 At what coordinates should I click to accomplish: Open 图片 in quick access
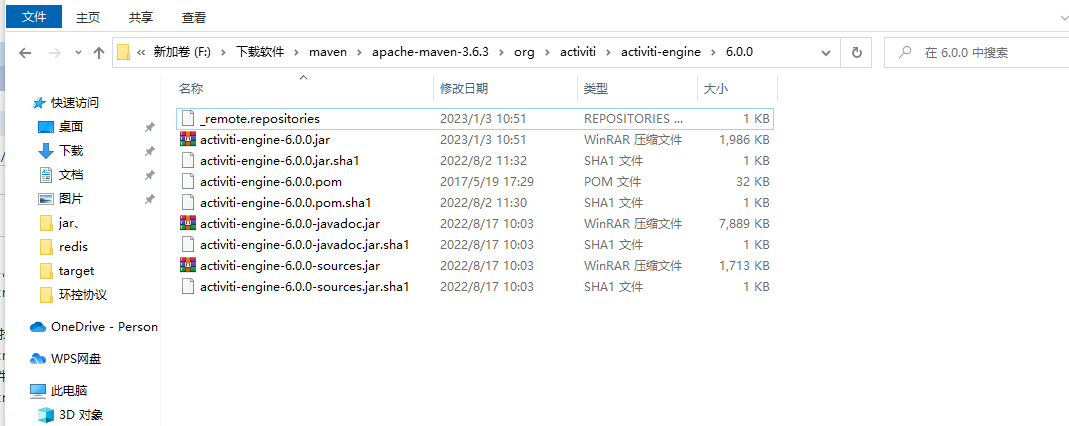[71, 199]
